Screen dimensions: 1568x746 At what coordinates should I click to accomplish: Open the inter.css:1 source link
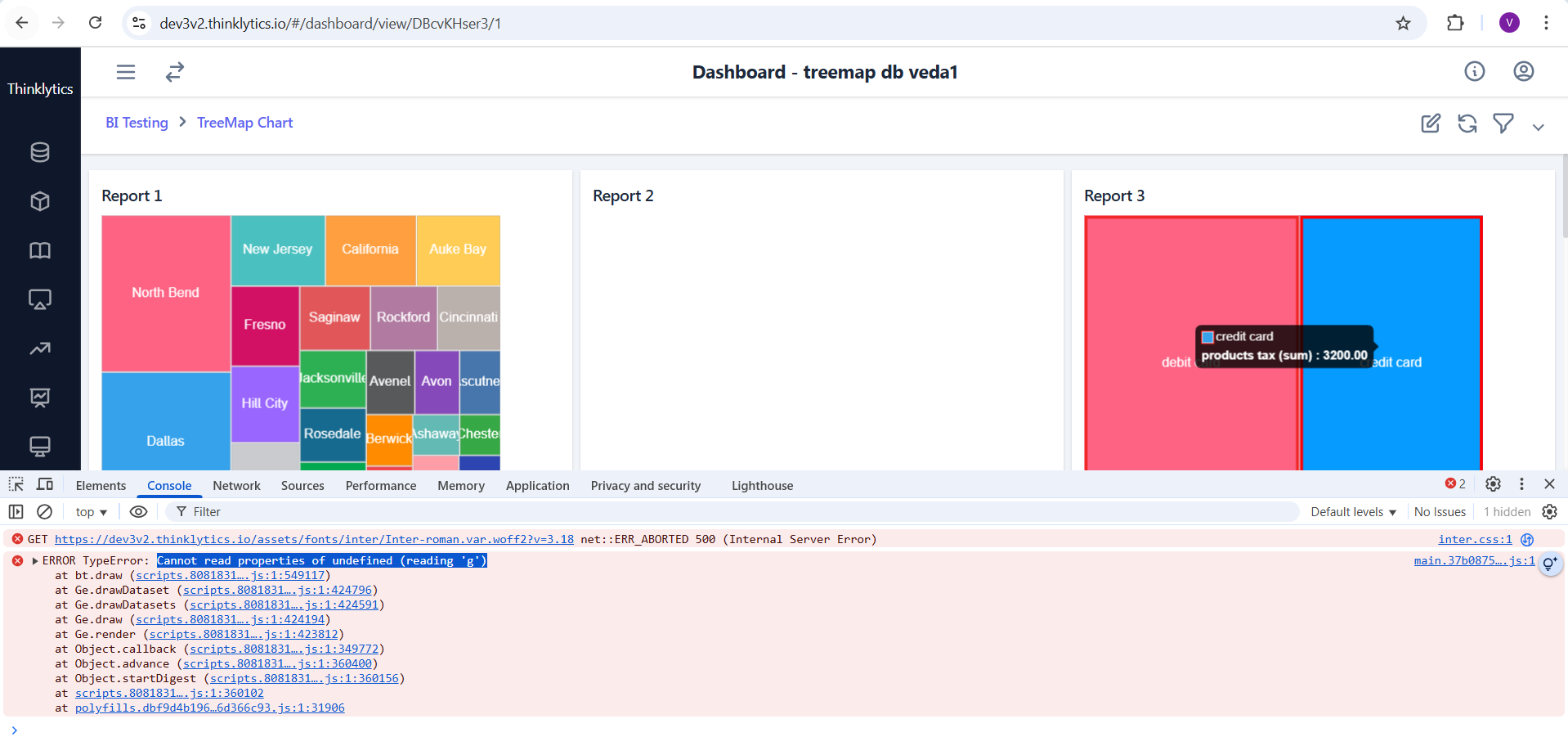click(1474, 540)
